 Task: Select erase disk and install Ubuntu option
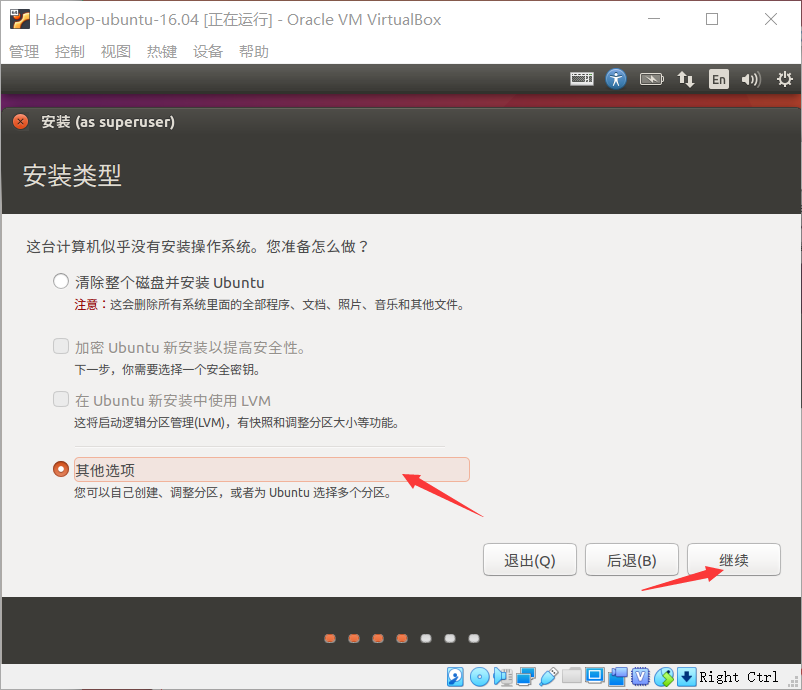pyautogui.click(x=61, y=281)
